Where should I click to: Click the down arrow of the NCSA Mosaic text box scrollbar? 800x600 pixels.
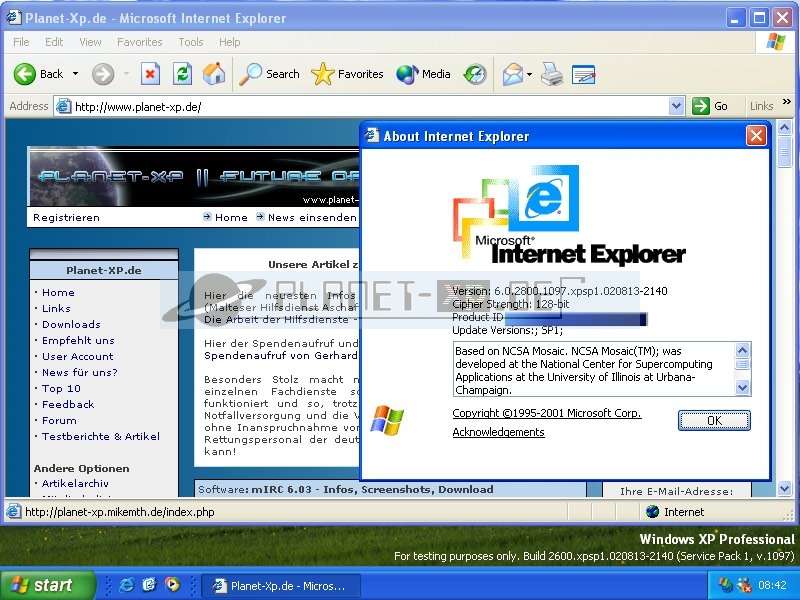742,388
